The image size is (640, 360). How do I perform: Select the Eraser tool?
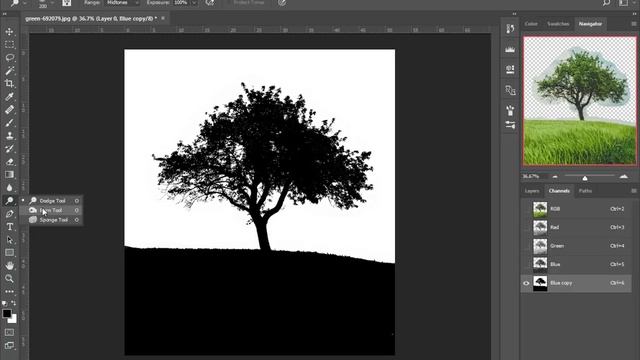[9, 162]
